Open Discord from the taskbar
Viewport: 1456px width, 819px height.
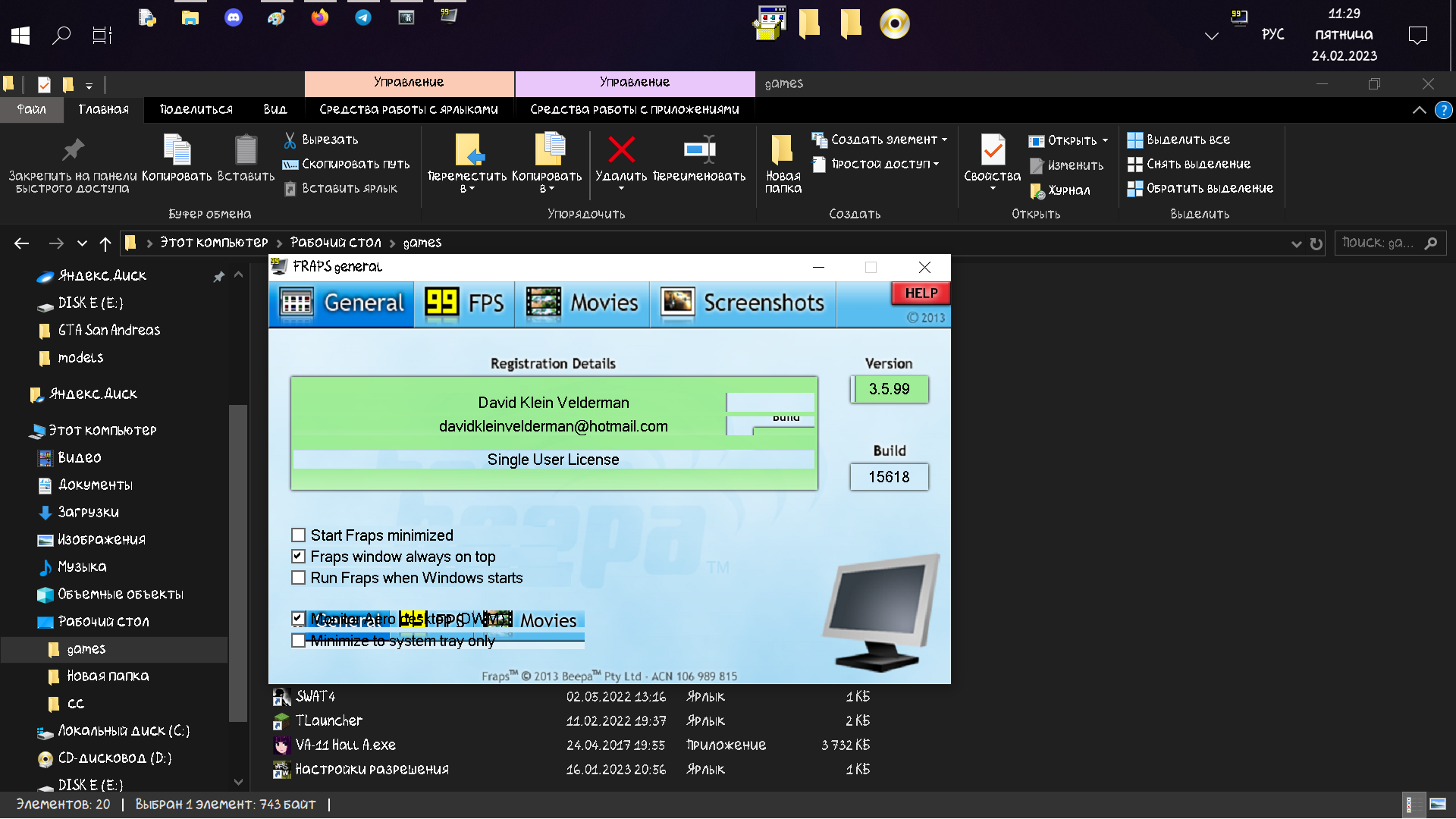click(234, 17)
